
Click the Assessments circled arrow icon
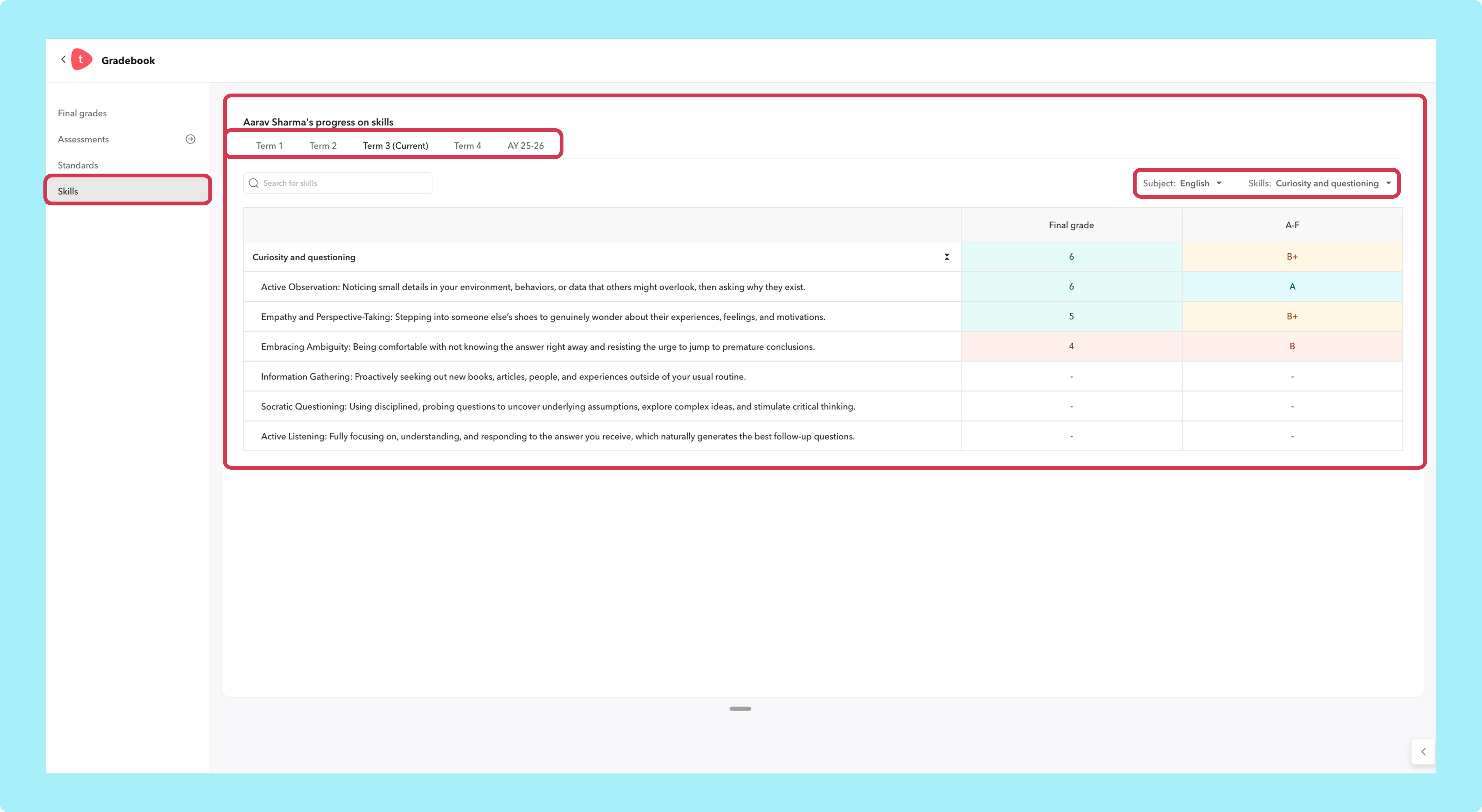pos(190,139)
